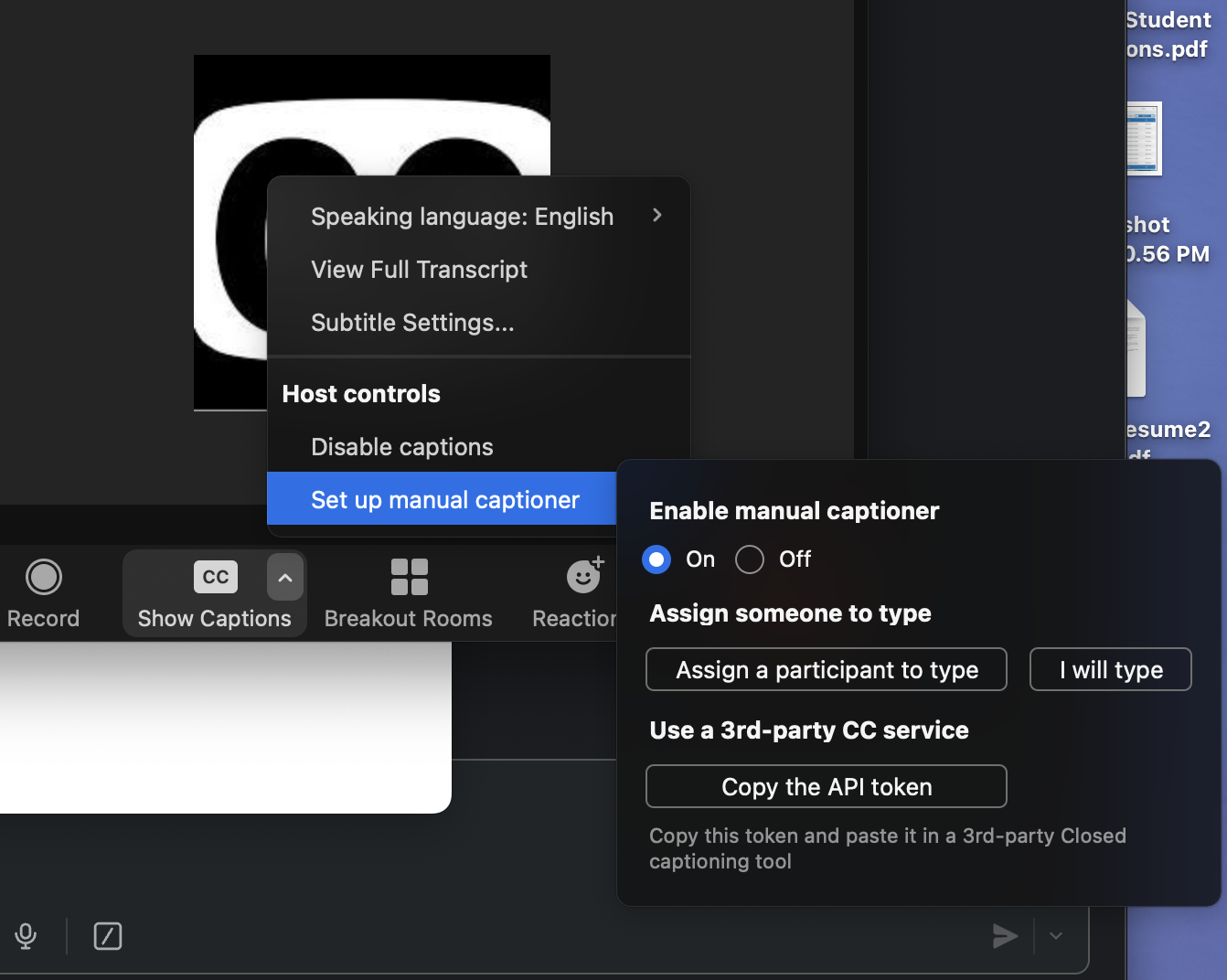Click the Record icon
The height and width of the screenshot is (980, 1227).
pyautogui.click(x=43, y=577)
